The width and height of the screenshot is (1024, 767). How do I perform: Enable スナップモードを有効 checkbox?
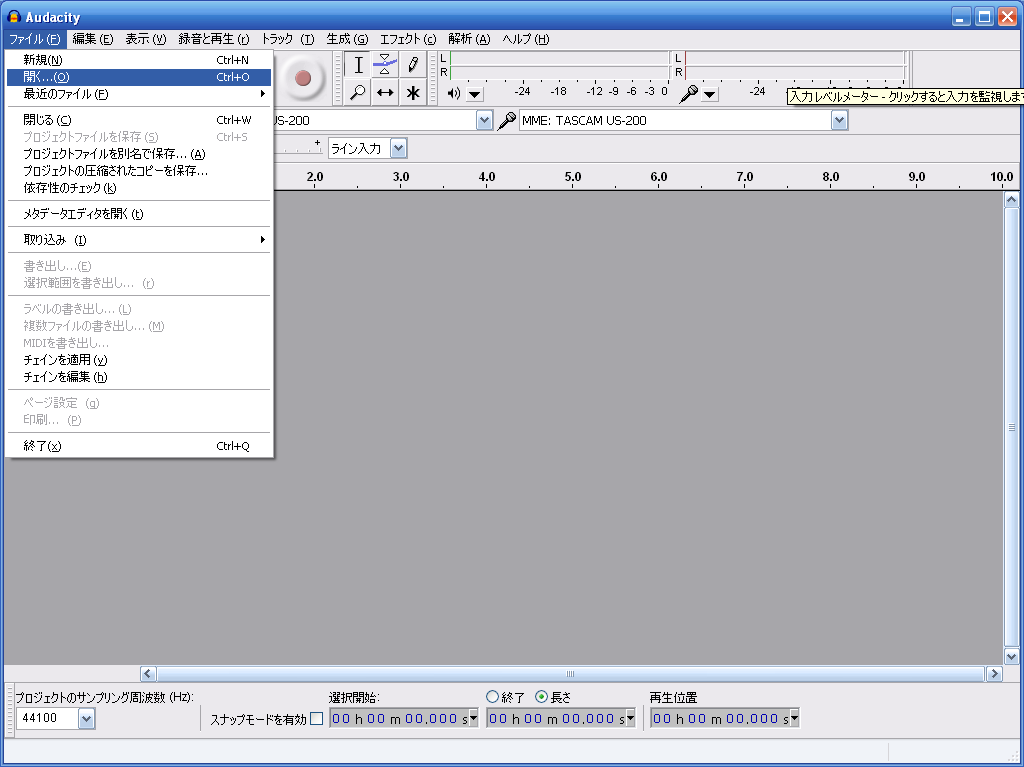tap(317, 719)
